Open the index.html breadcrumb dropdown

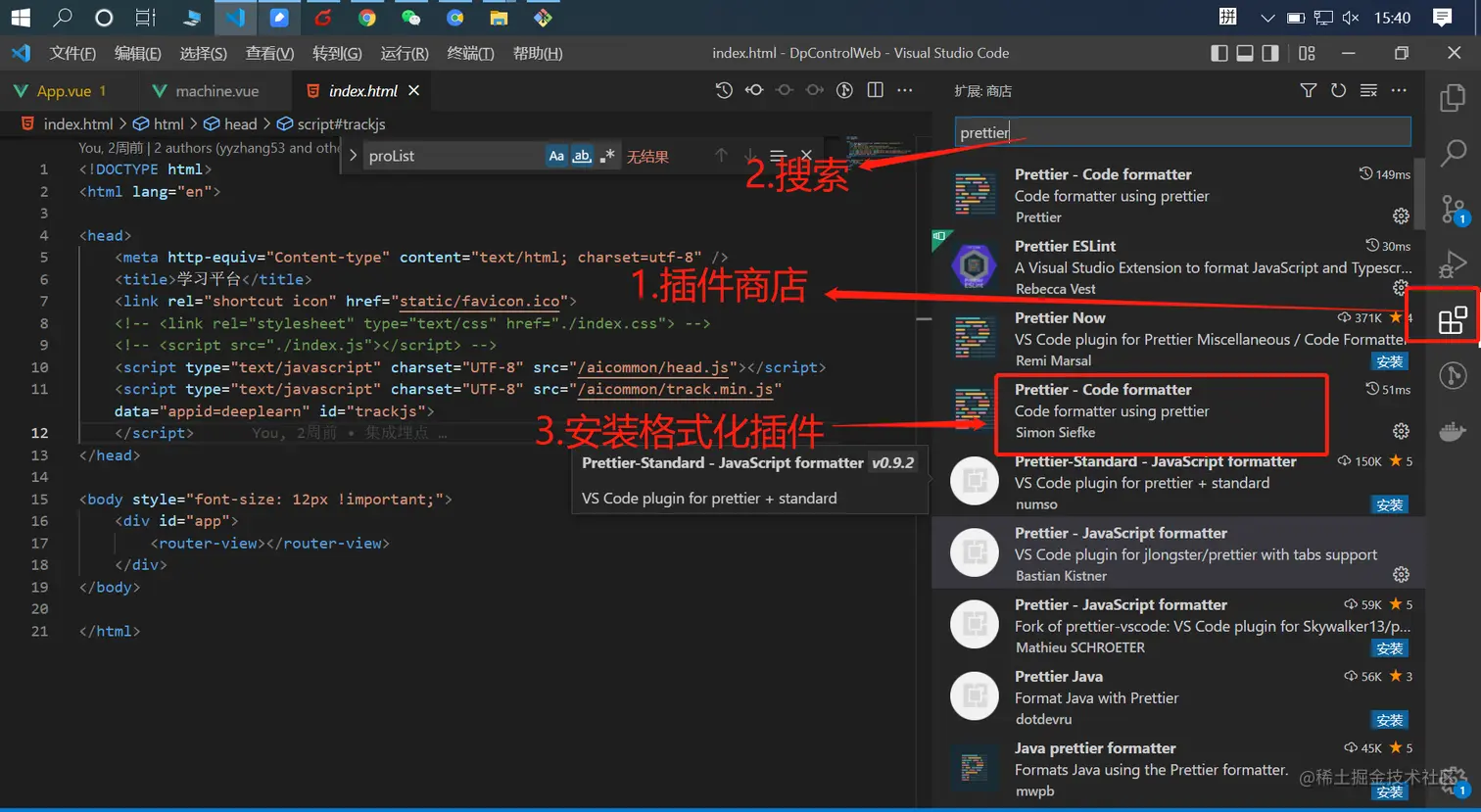[68, 123]
